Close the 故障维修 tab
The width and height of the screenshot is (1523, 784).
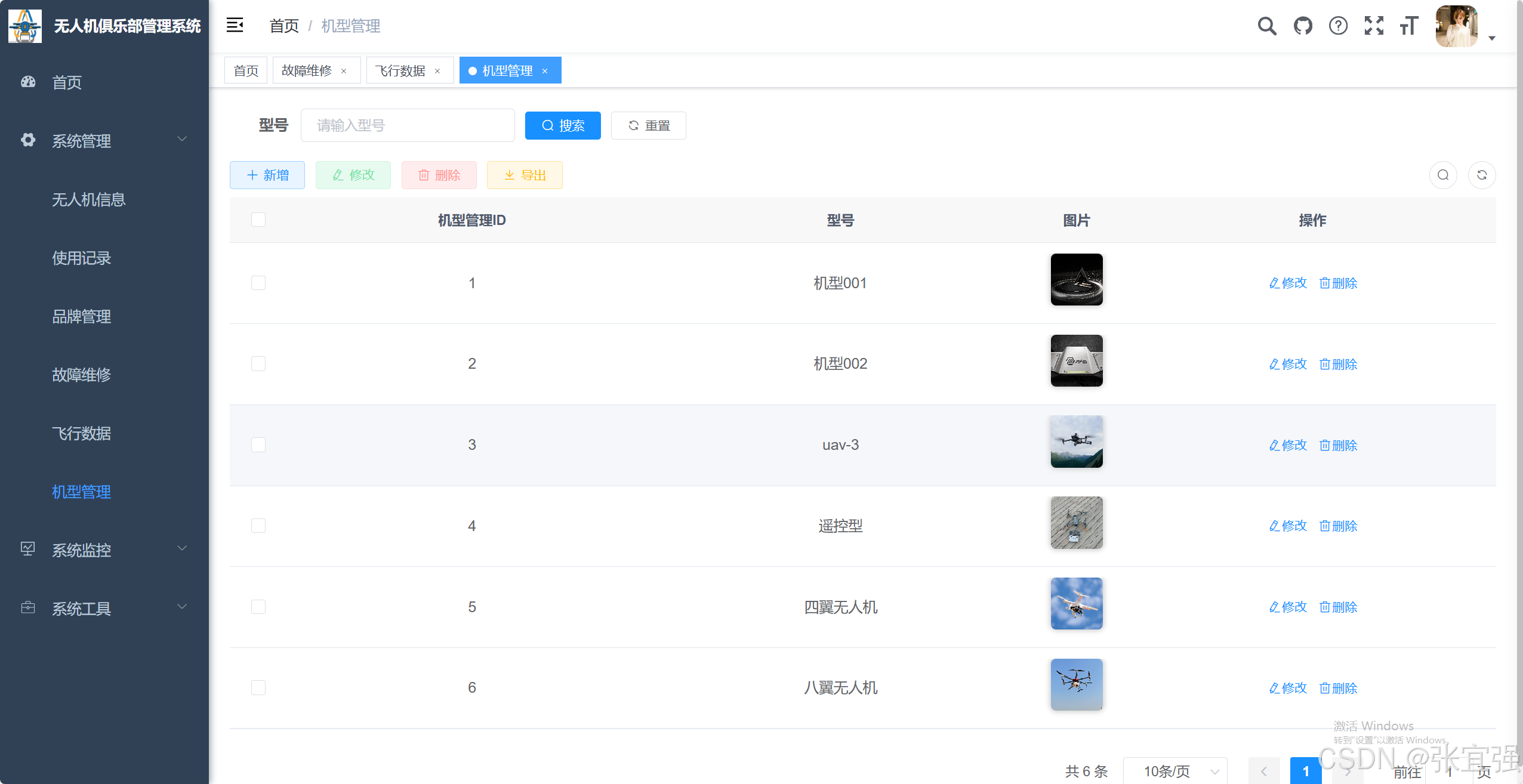344,71
